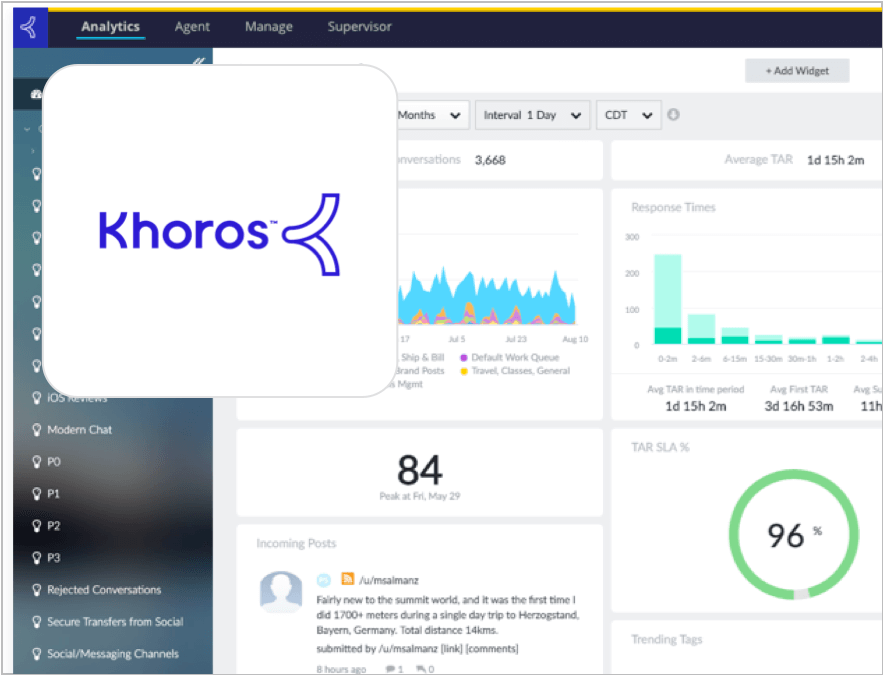The height and width of the screenshot is (676, 884).
Task: Open the /u/msalmanz author name
Action: pos(389,580)
